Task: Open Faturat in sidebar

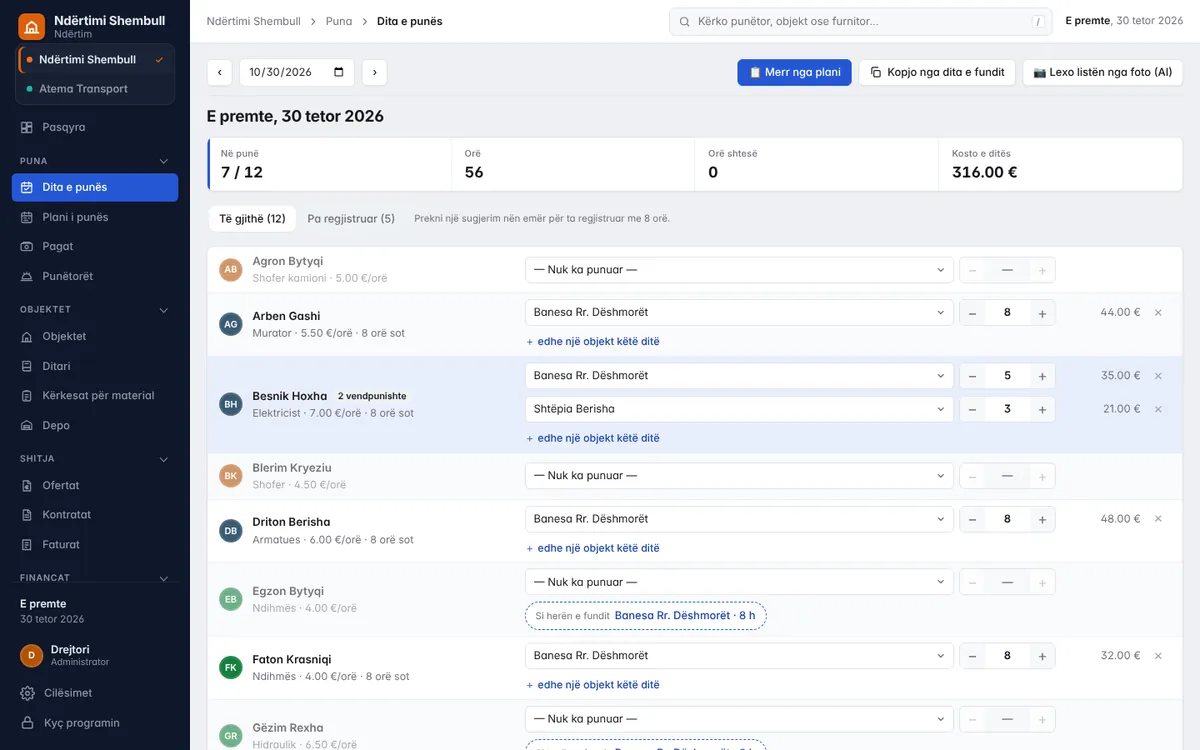Action: pyautogui.click(x=95, y=545)
